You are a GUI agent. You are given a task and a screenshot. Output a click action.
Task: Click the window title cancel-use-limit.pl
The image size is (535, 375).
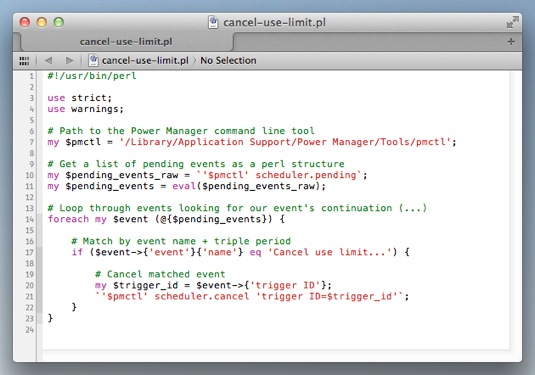click(x=274, y=23)
